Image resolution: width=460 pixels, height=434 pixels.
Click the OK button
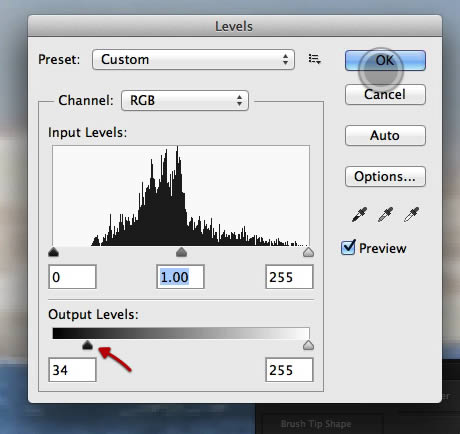tap(385, 60)
